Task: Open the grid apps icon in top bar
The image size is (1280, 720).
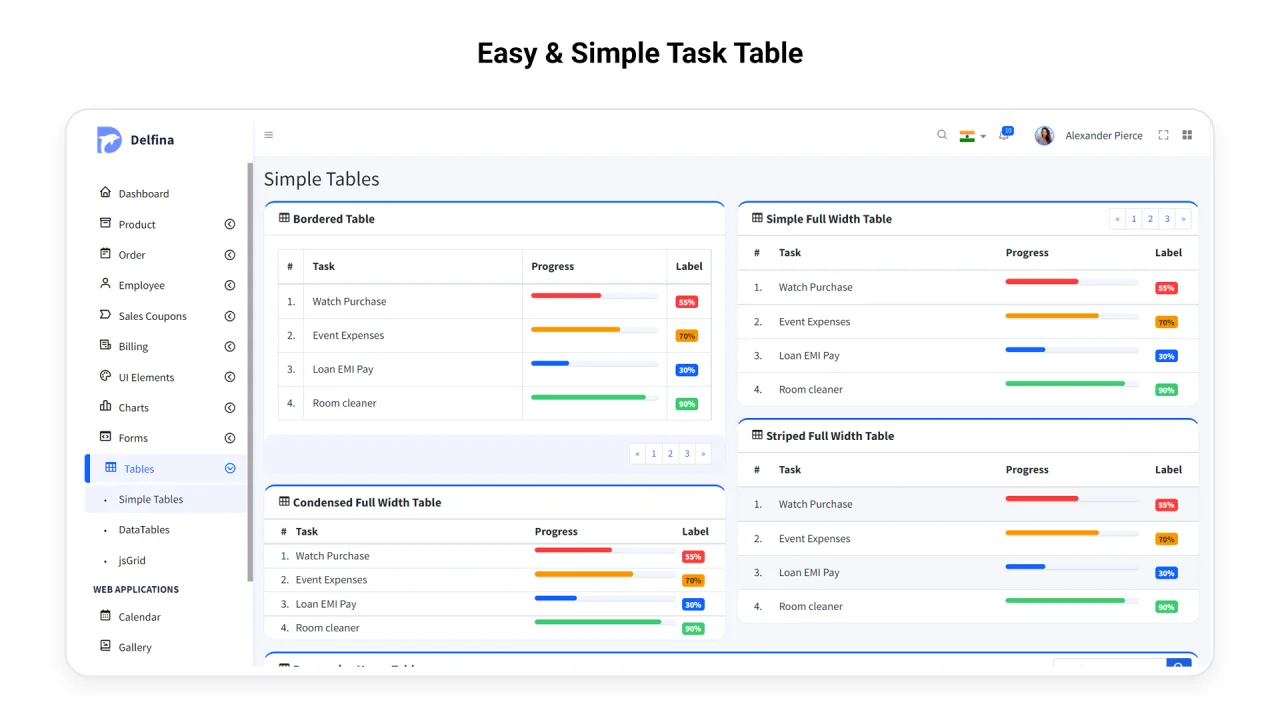Action: 1187,135
